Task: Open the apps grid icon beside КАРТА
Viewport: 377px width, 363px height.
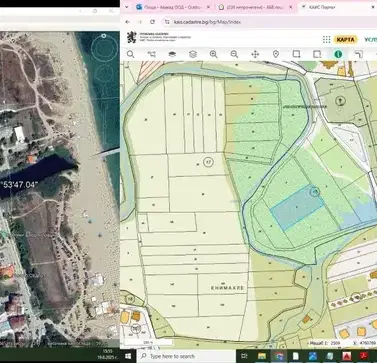Action: [326, 40]
